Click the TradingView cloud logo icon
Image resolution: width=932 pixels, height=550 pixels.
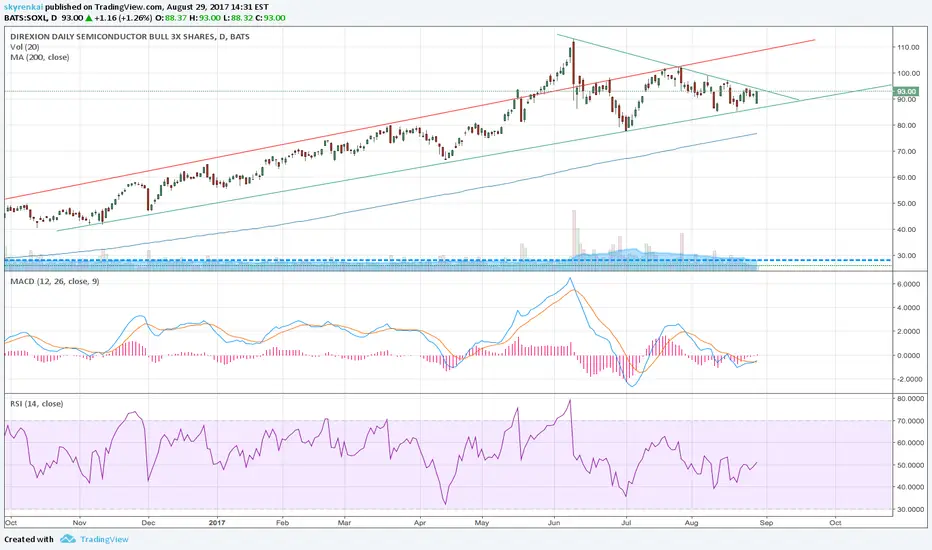[68, 539]
